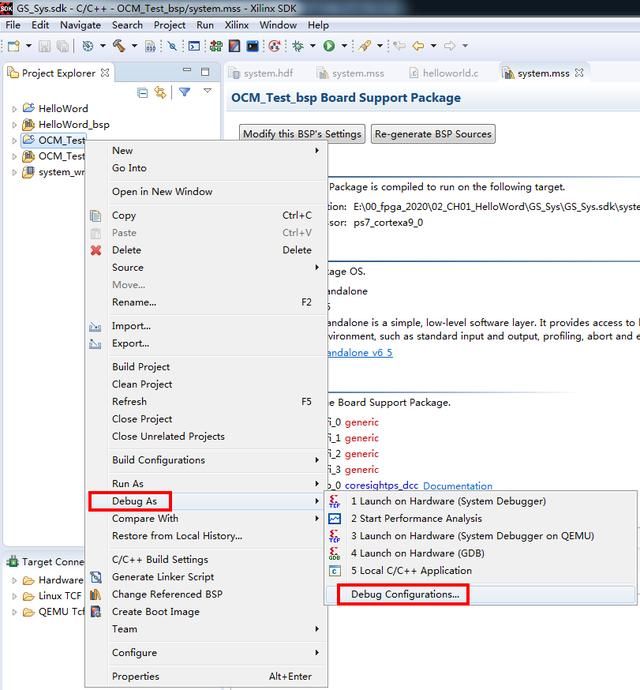Click the Change Referenced BSP icon

[x=96, y=595]
